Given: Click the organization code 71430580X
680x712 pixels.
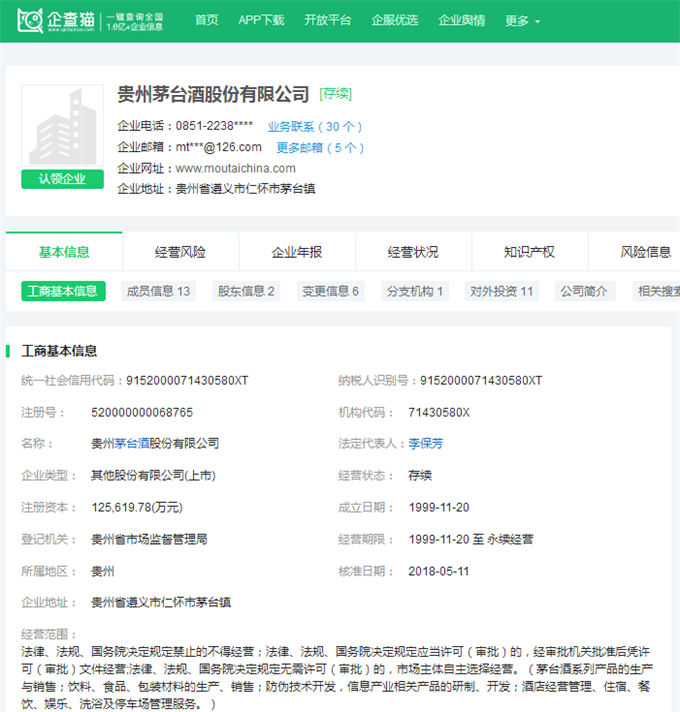Looking at the screenshot, I should (439, 412).
